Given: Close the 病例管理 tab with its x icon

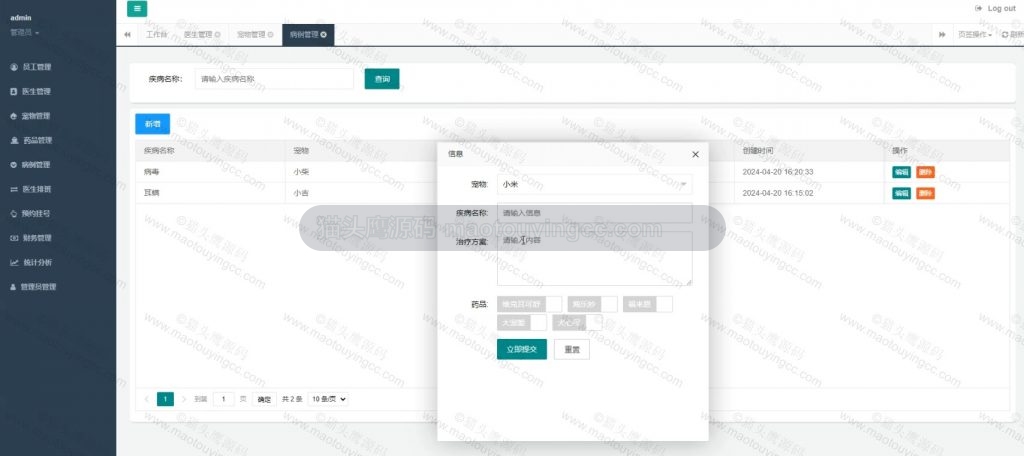Looking at the screenshot, I should pyautogui.click(x=323, y=35).
